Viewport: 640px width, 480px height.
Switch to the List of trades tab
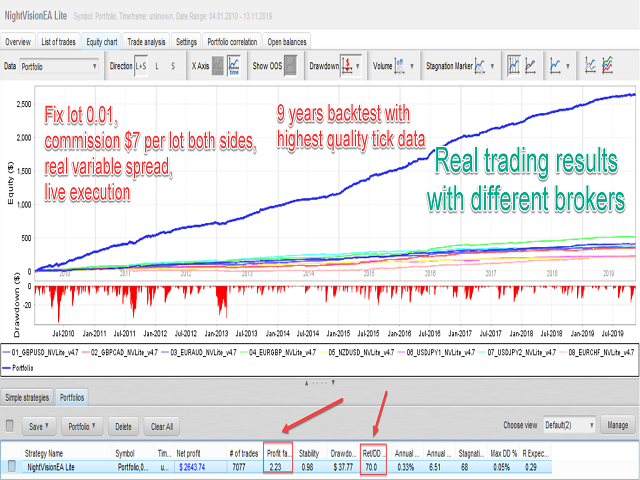(x=58, y=42)
